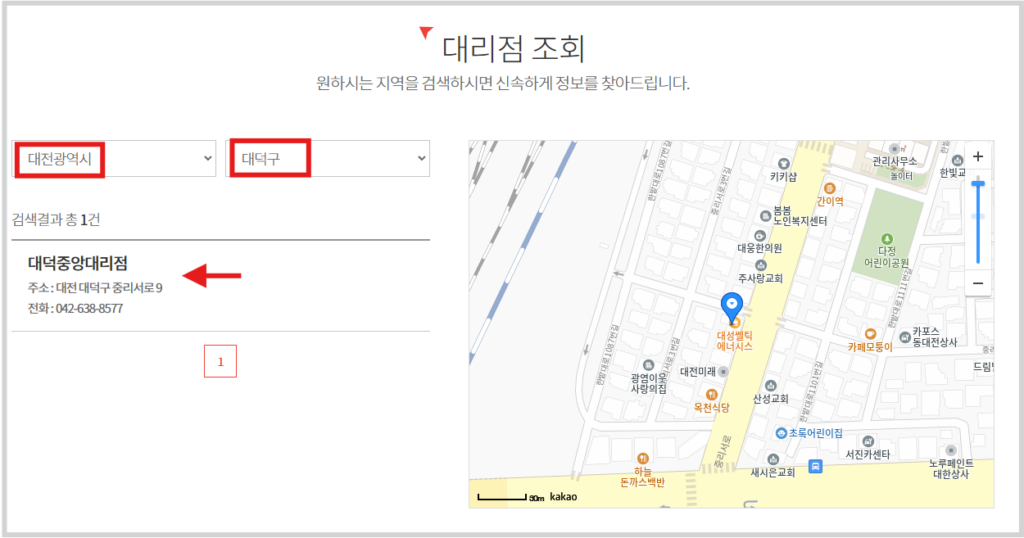Click the 옥천식당 restaurant icon
Image resolution: width=1024 pixels, height=538 pixels.
tap(712, 394)
